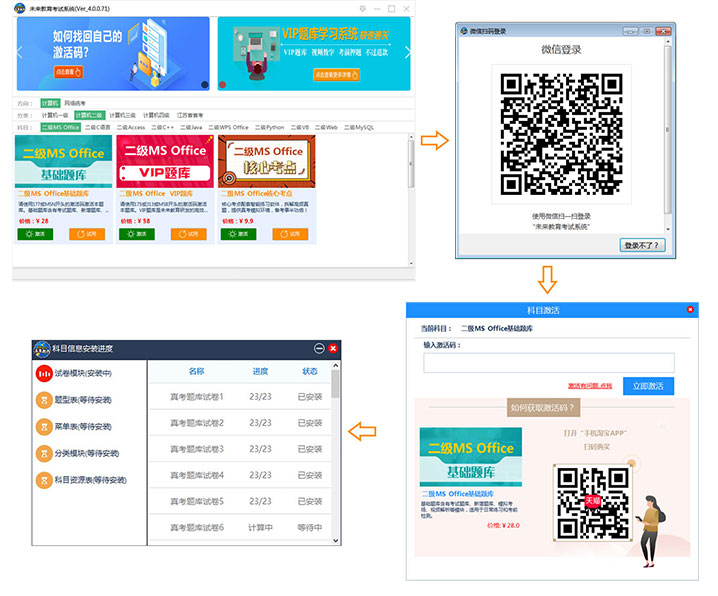This screenshot has height=596, width=718.
Task: Select 江苏省省考 category
Action: coord(190,115)
